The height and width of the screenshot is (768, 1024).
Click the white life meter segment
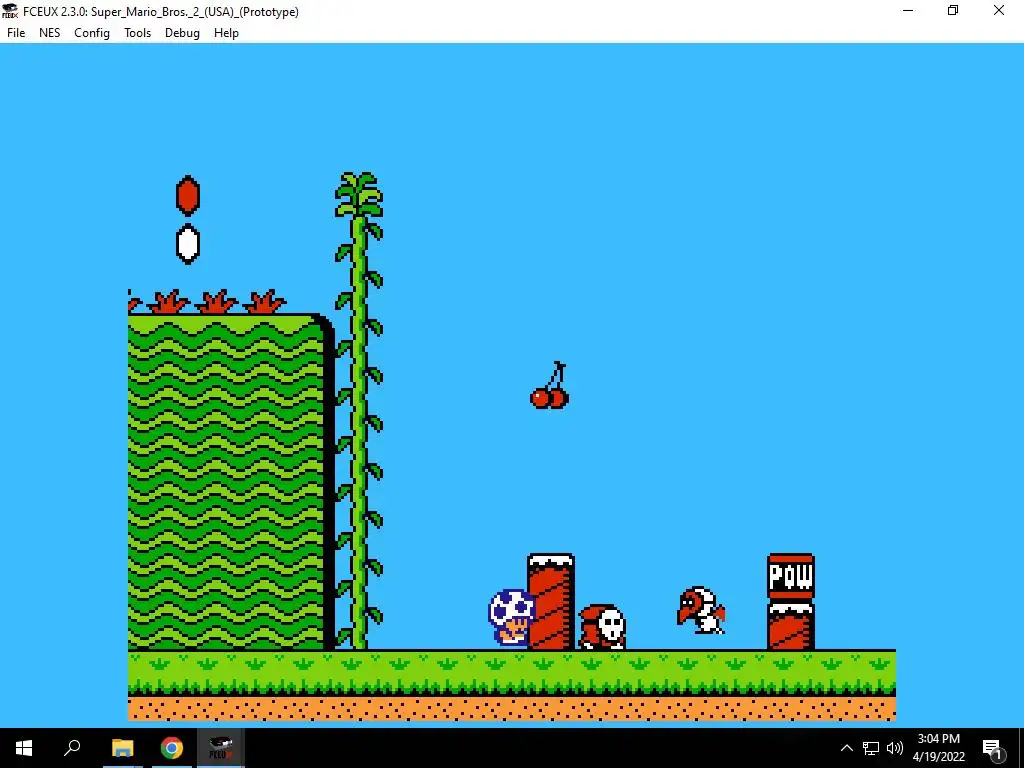pyautogui.click(x=188, y=244)
